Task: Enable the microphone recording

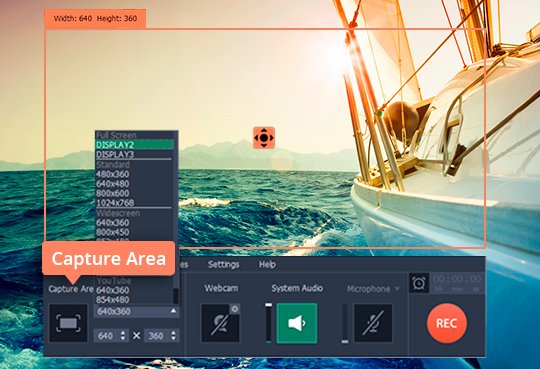Action: 373,323
